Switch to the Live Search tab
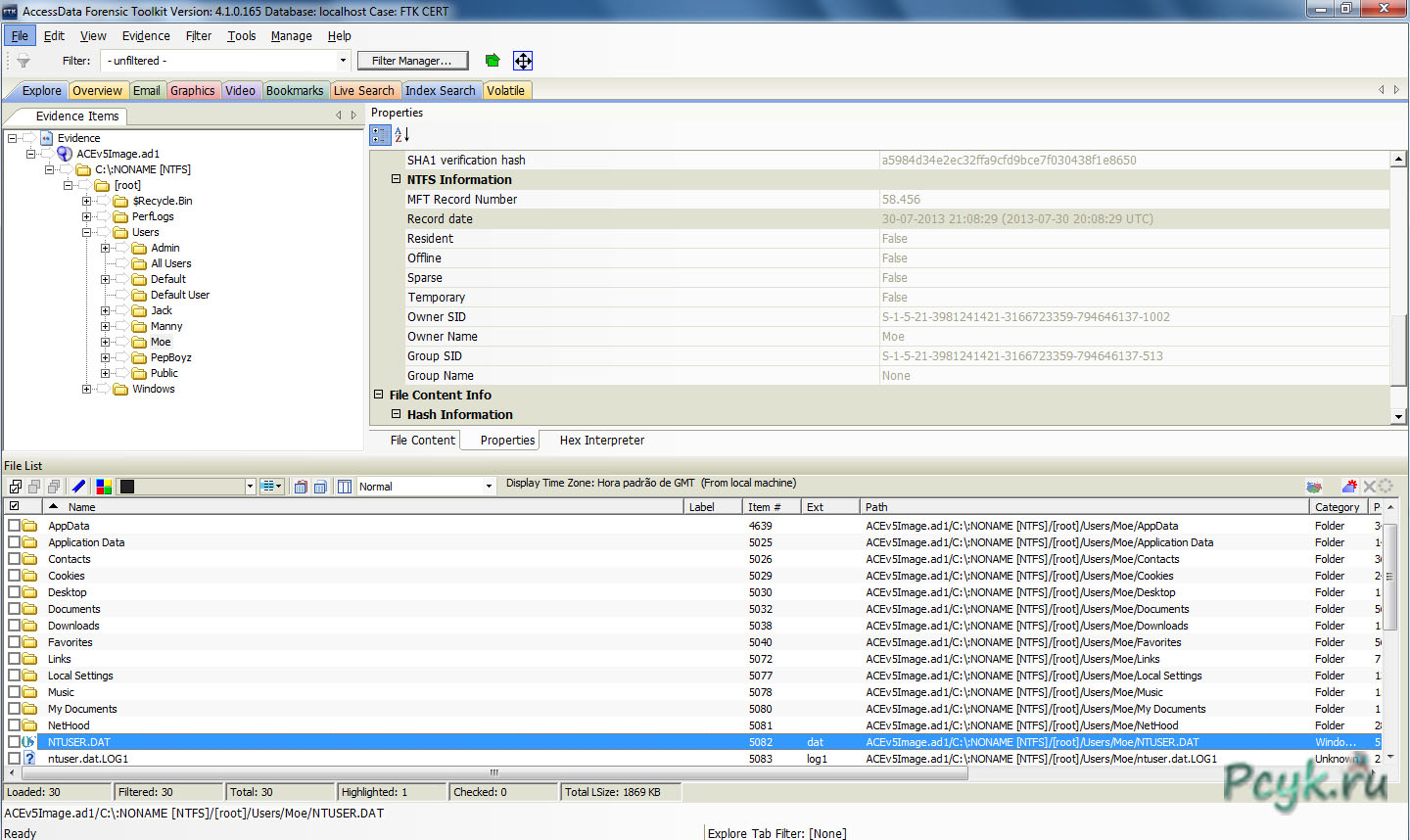This screenshot has width=1410, height=840. (x=363, y=90)
